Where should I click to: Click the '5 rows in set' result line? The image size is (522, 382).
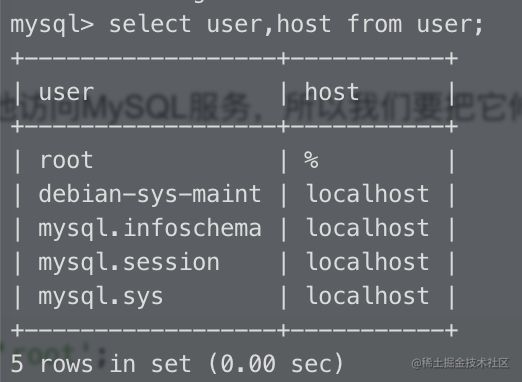pyautogui.click(x=101, y=363)
